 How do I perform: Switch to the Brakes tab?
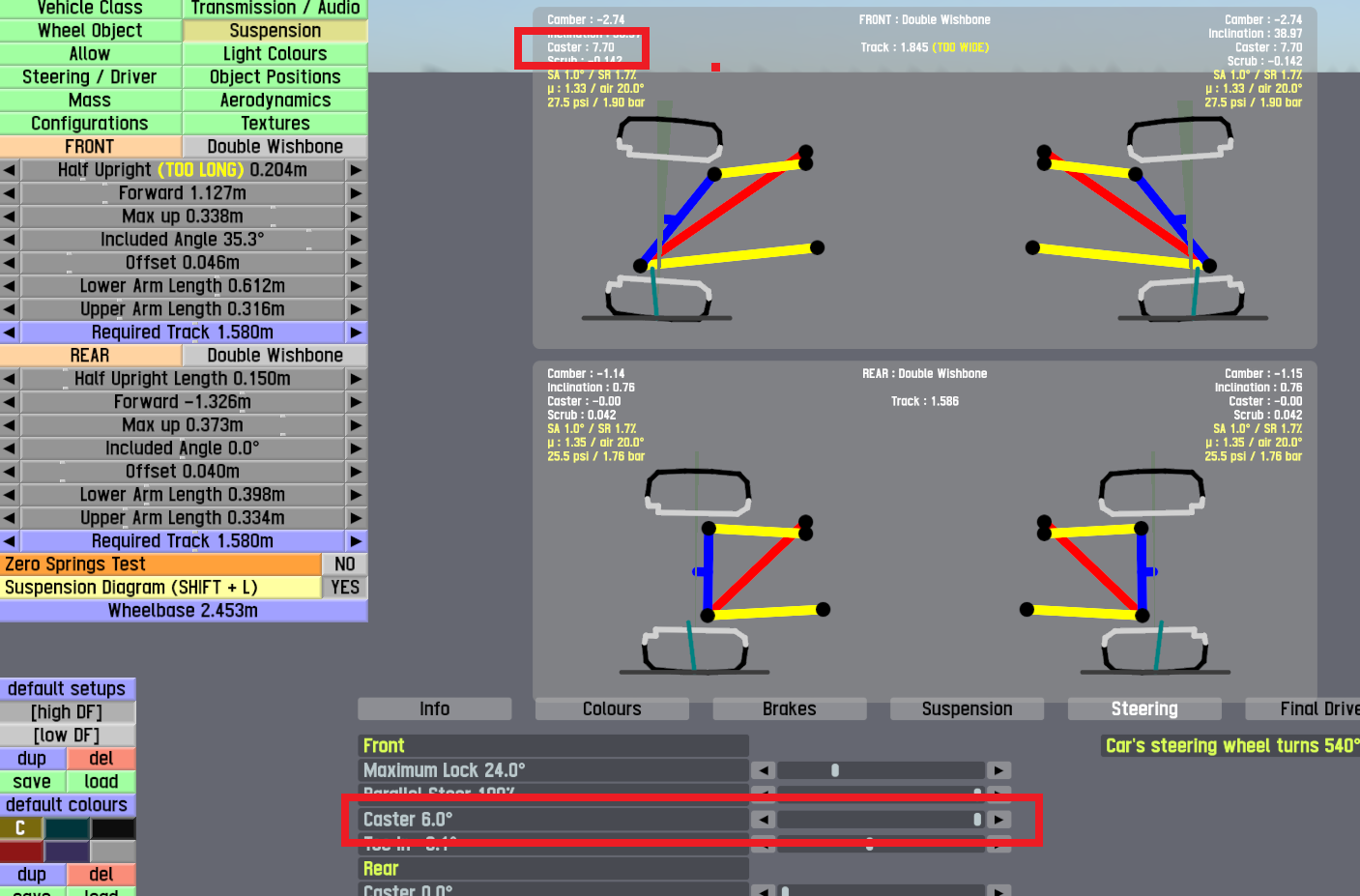click(x=790, y=709)
